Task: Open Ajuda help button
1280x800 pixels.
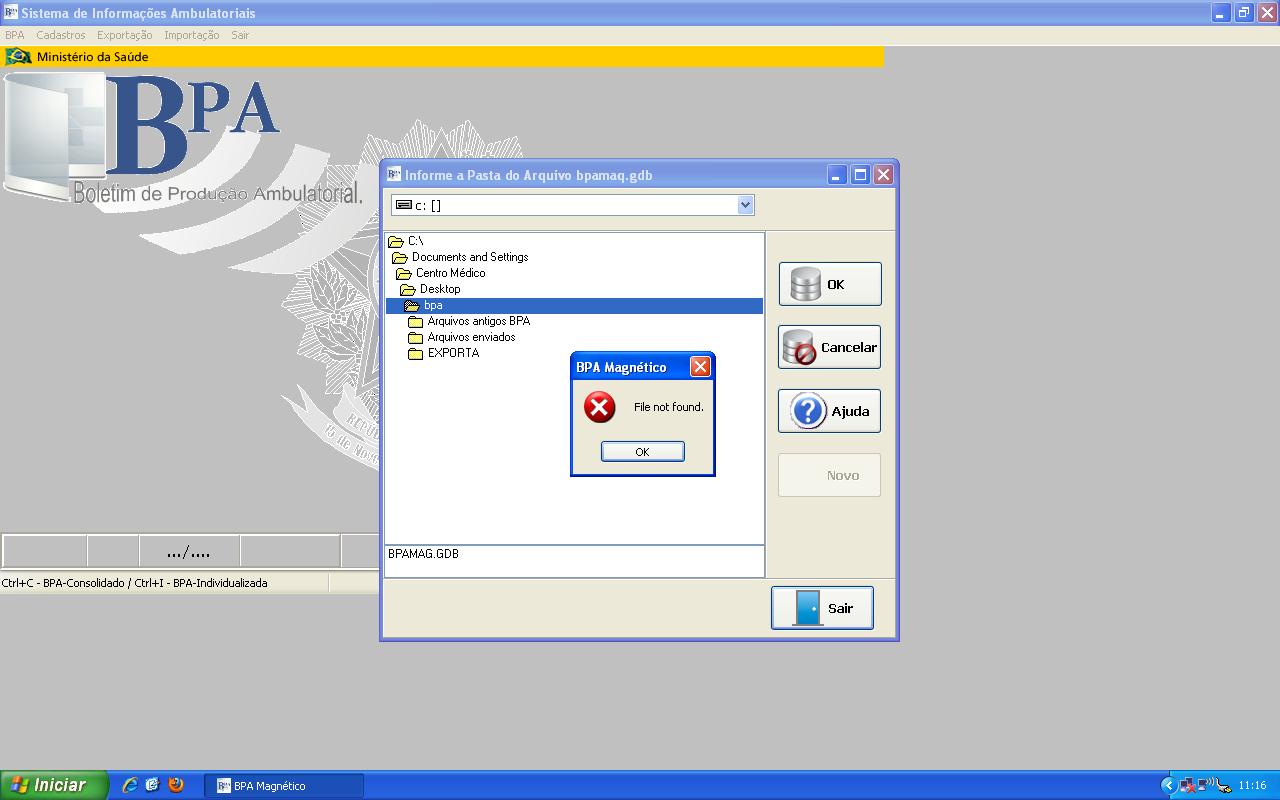Action: pyautogui.click(x=829, y=411)
